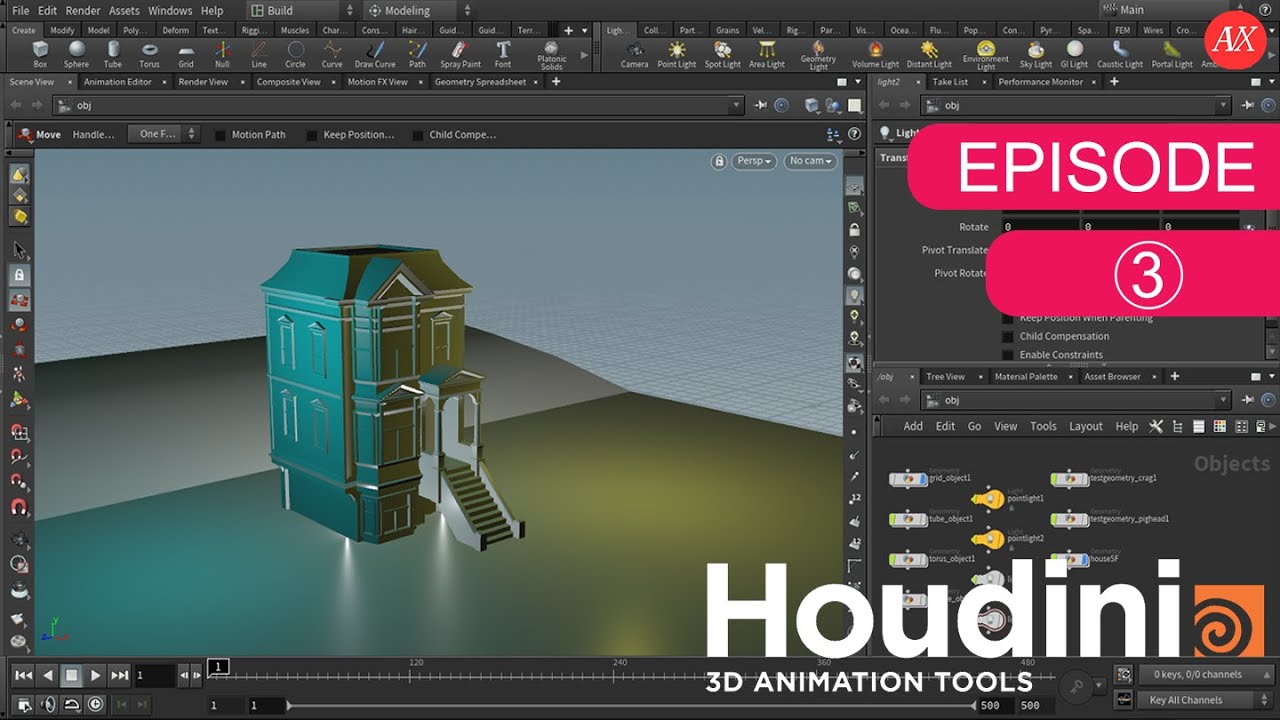This screenshot has width=1280, height=720.
Task: Toggle realtime playback button
Action: [95, 704]
